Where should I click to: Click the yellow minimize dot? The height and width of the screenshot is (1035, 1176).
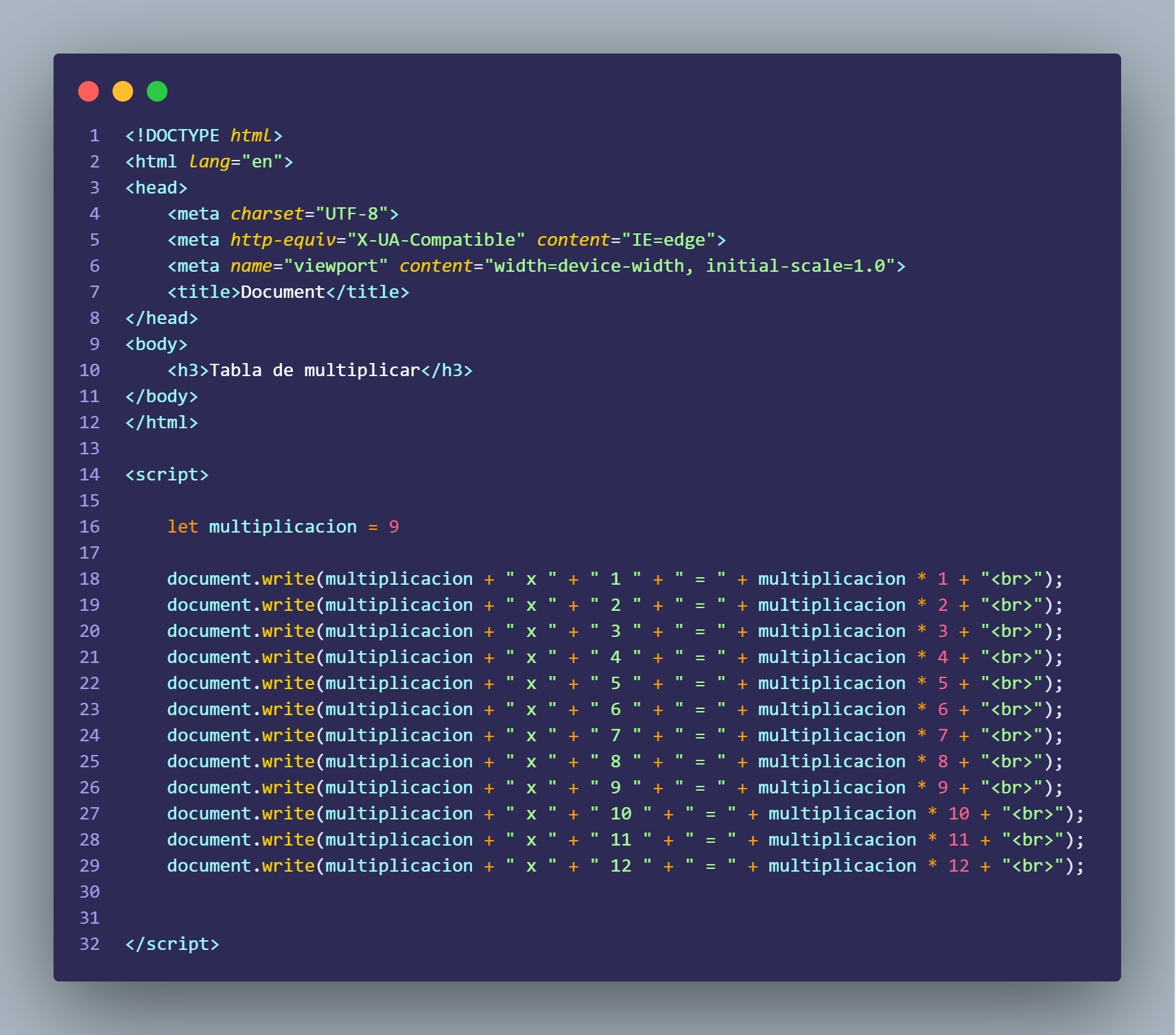[123, 91]
